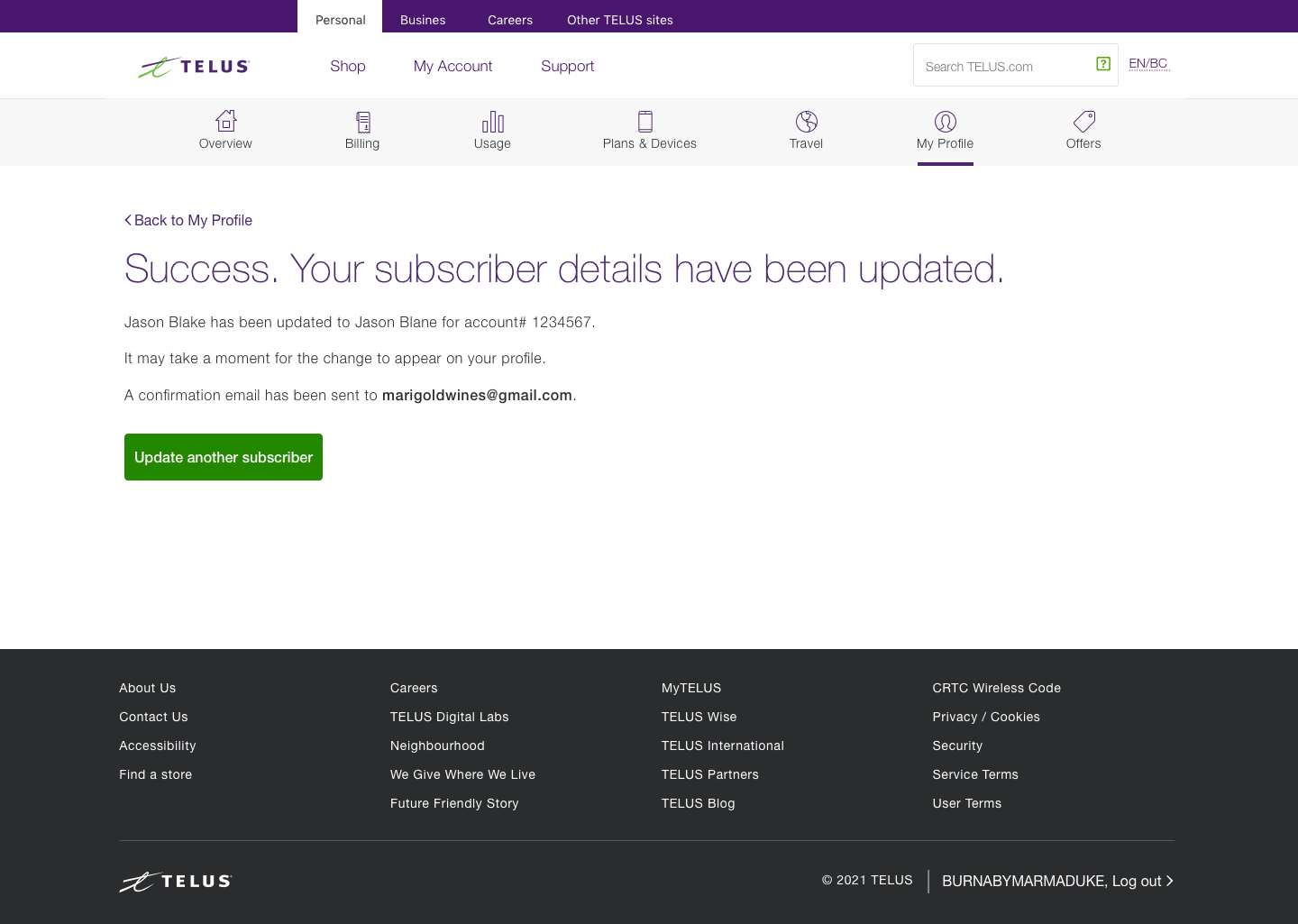Open Other TELUS sites menu
The height and width of the screenshot is (924, 1298).
pyautogui.click(x=620, y=20)
